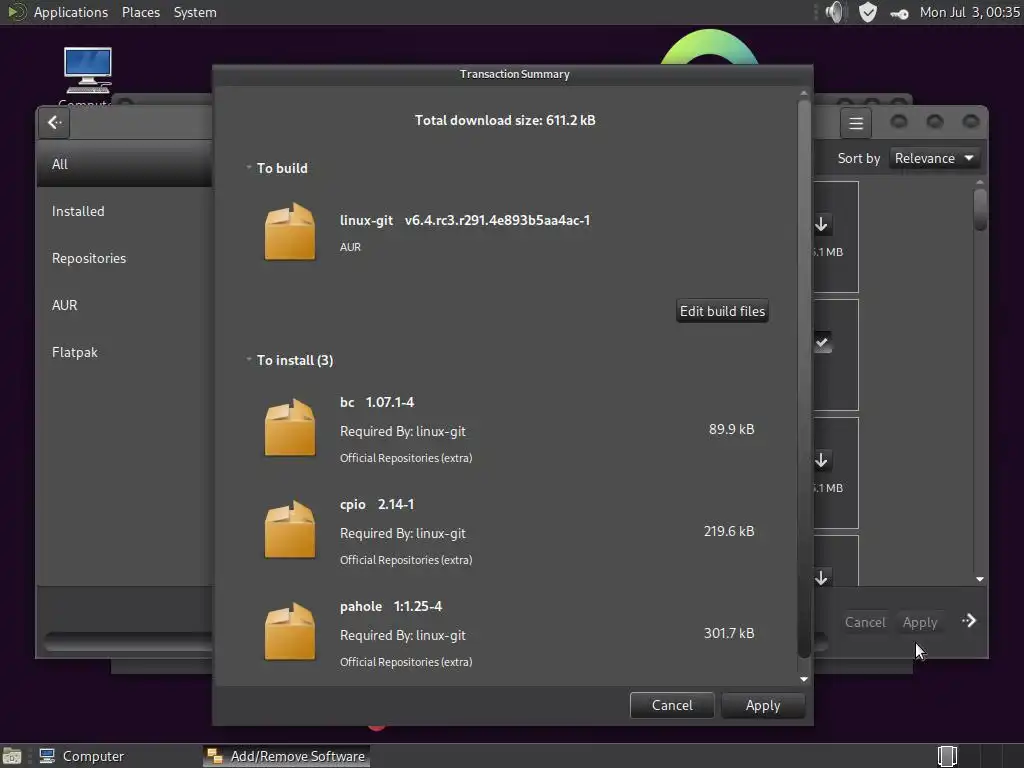Click Edit build files button

[722, 311]
